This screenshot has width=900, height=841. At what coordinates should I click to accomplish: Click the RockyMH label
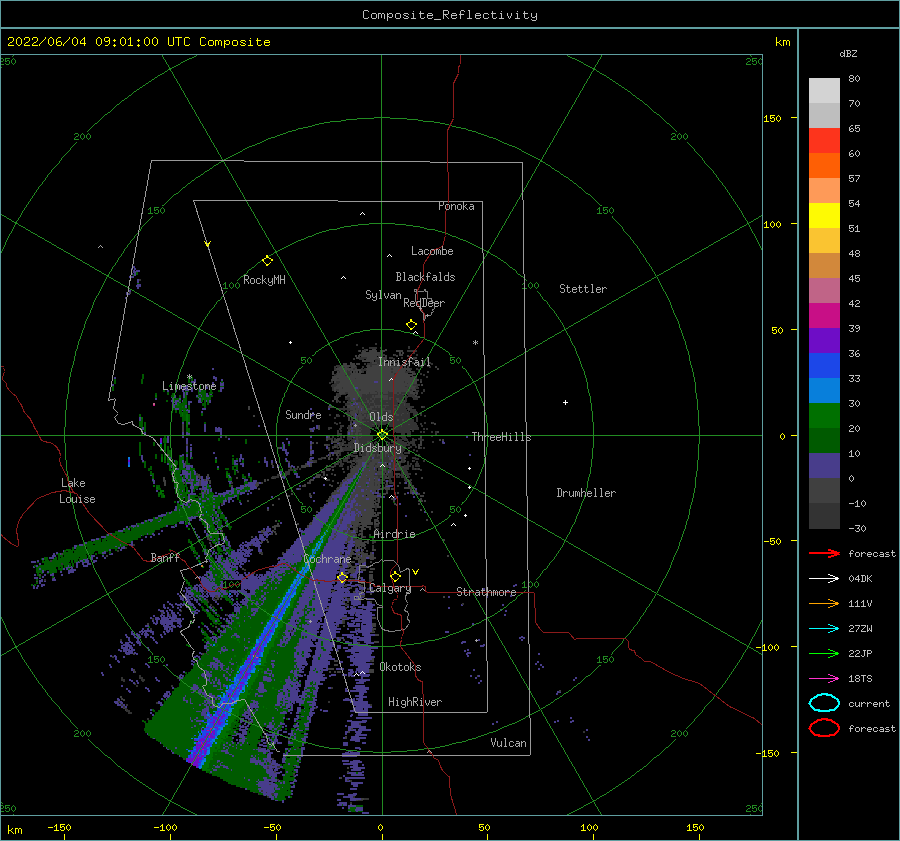point(264,280)
